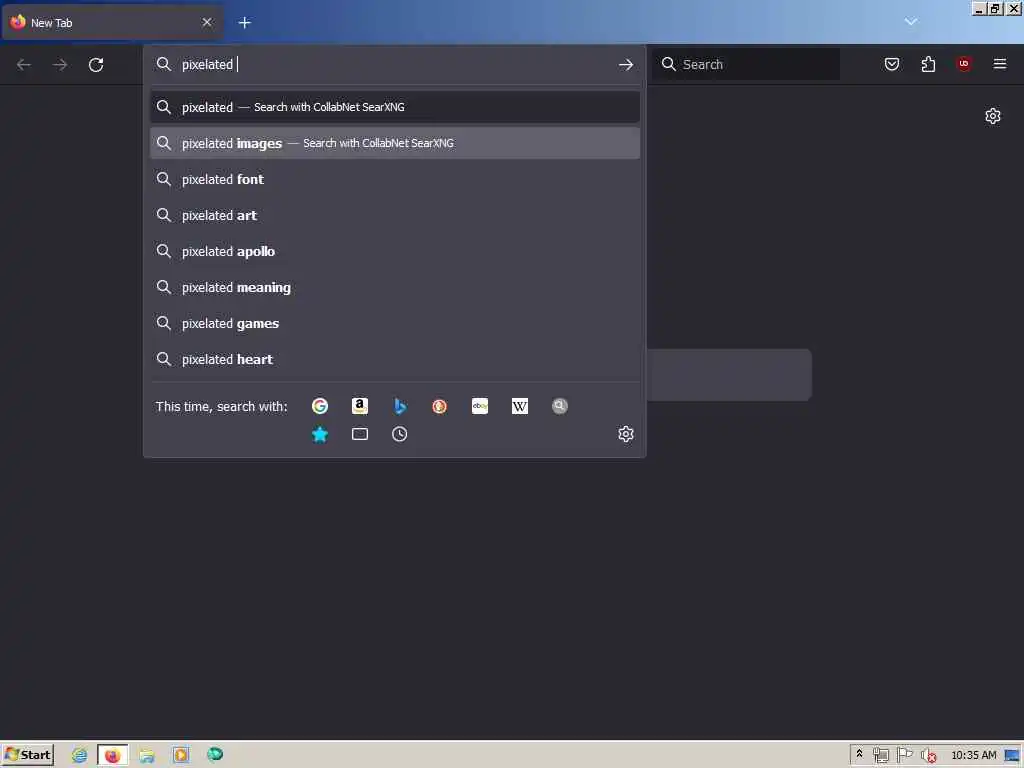Image resolution: width=1024 pixels, height=768 pixels.
Task: Search with the Bing engine icon
Action: [400, 406]
